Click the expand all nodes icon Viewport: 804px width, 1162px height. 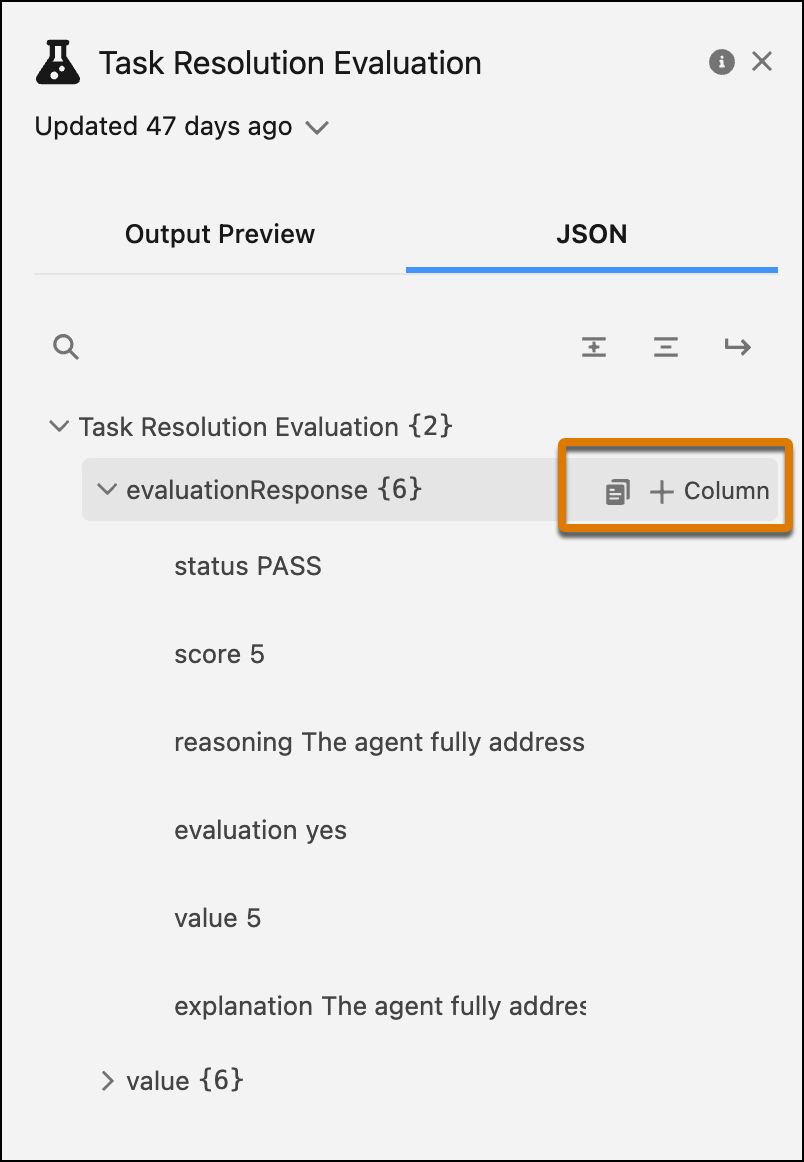click(x=594, y=347)
